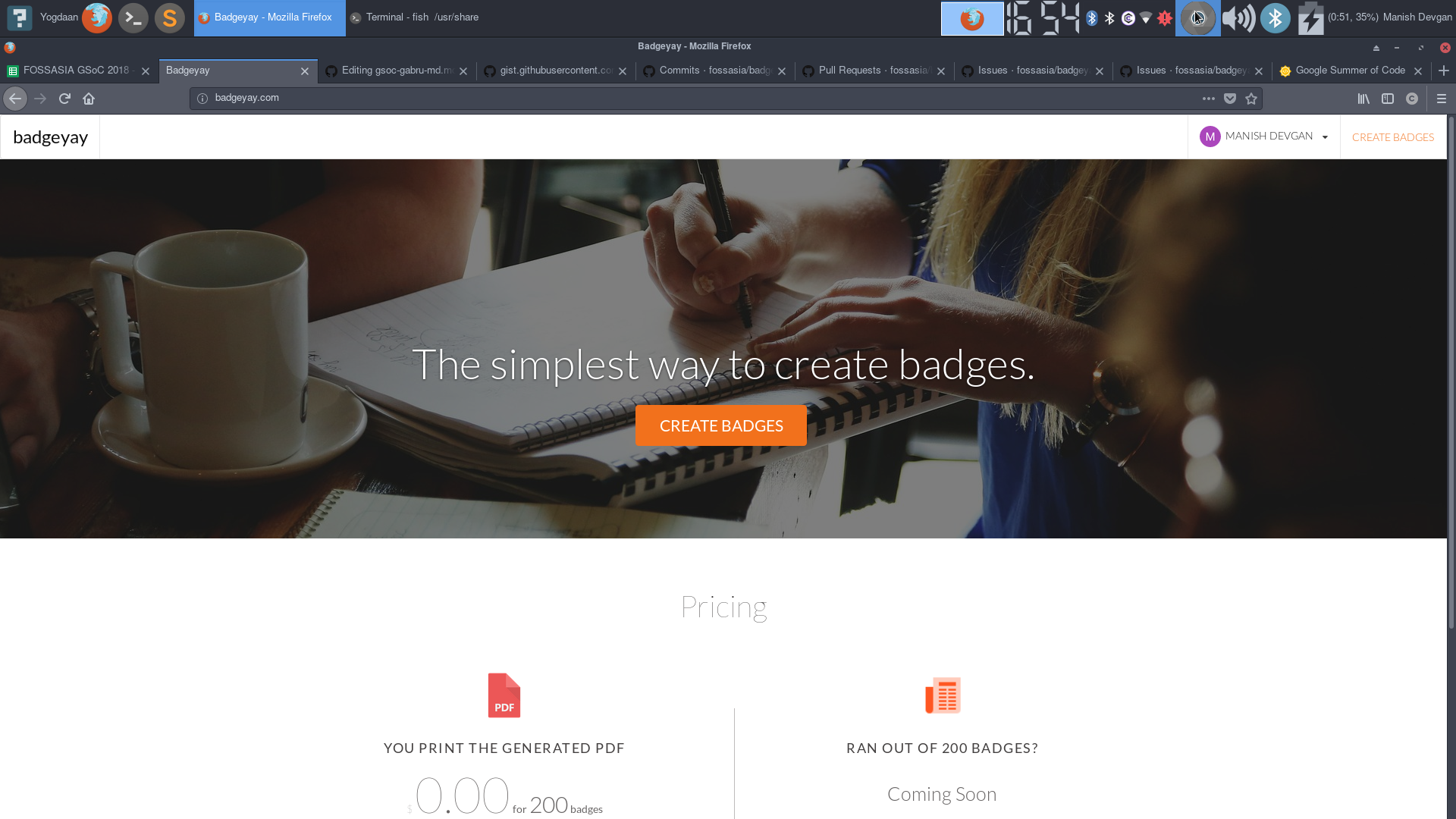This screenshot has width=1456, height=819.
Task: Open the page actions three-dots menu
Action: [1209, 99]
